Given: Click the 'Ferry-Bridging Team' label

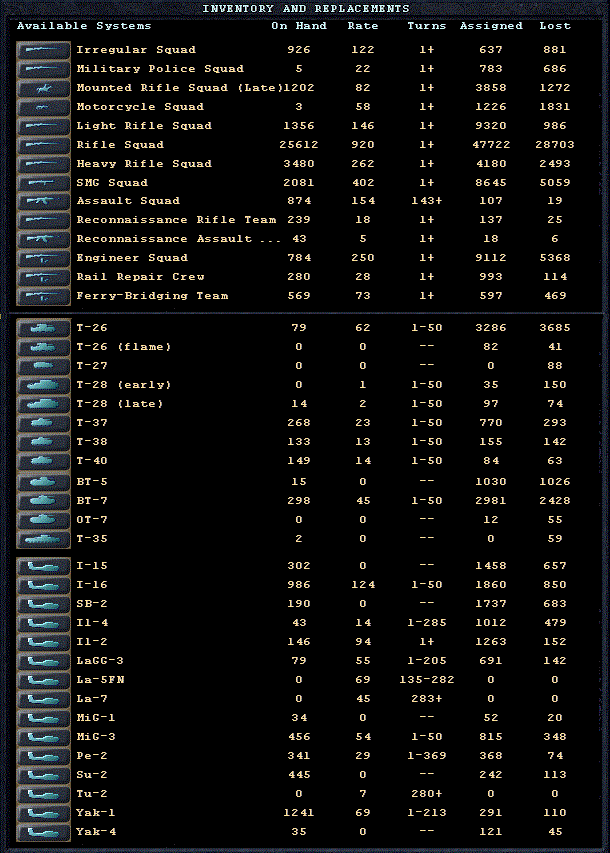Looking at the screenshot, I should pos(152,296).
